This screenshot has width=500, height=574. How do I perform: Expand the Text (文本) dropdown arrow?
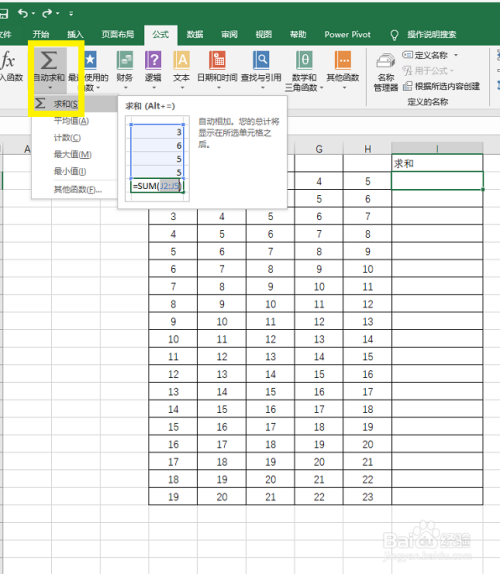(182, 88)
